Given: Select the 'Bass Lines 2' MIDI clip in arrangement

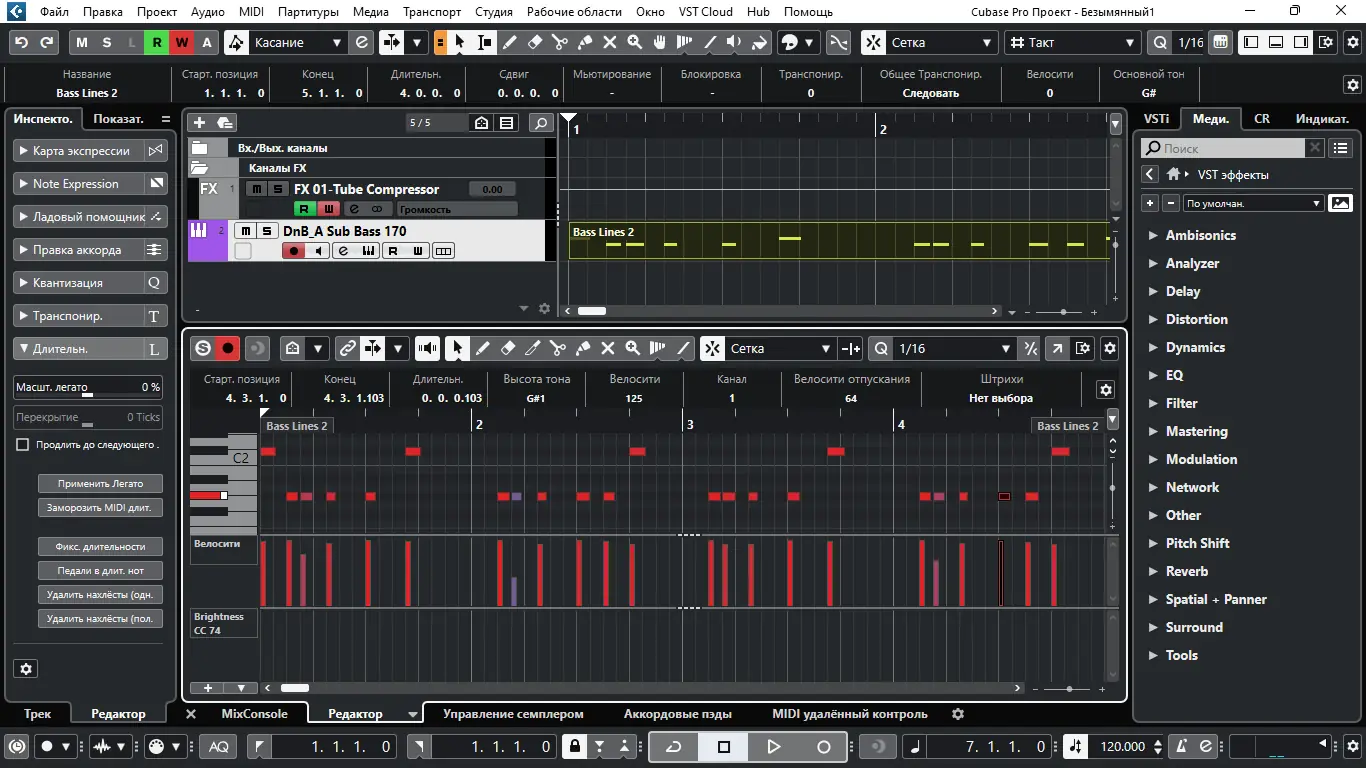Looking at the screenshot, I should click(839, 240).
